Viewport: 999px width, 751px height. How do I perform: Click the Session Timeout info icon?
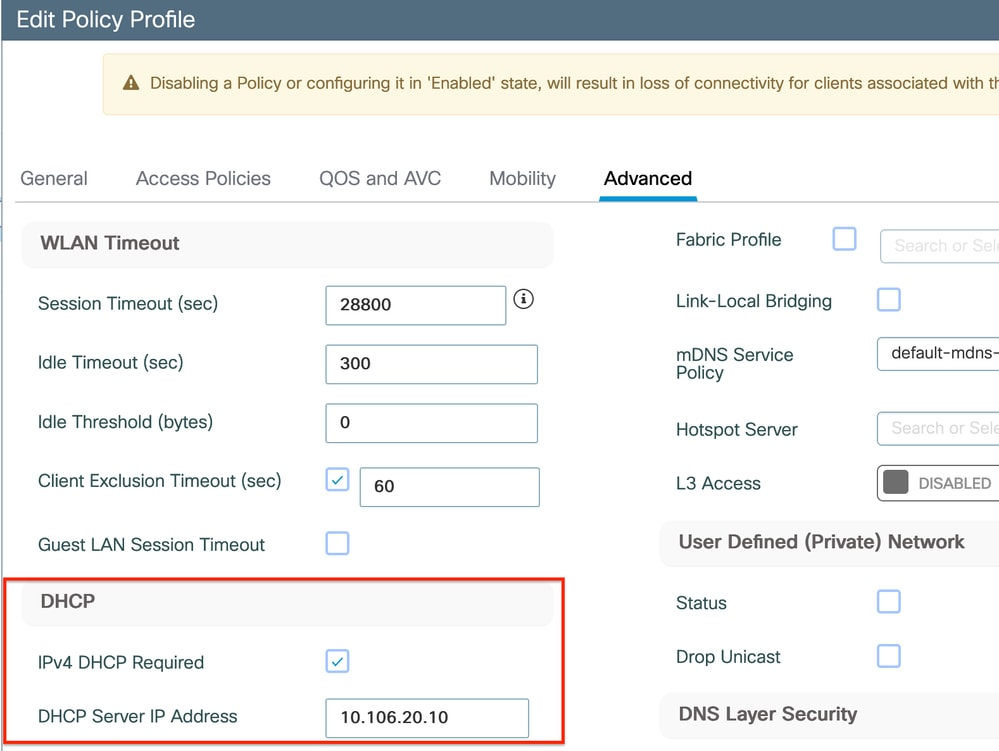click(x=523, y=299)
